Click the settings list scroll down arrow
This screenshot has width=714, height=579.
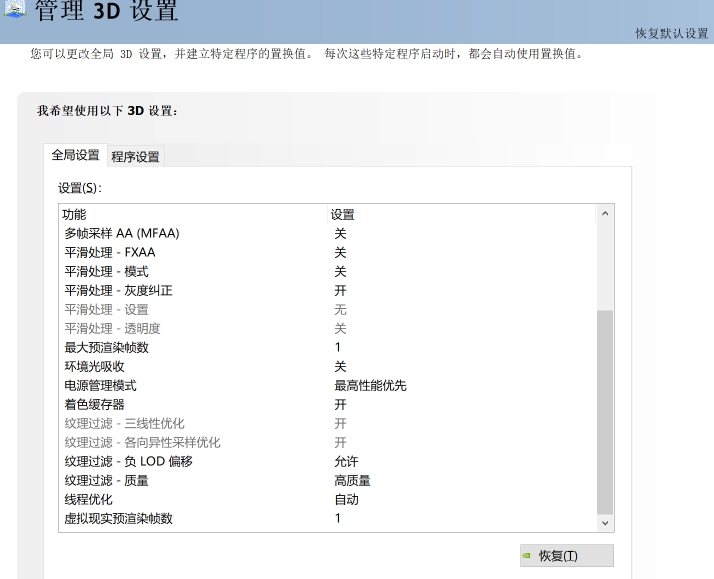(x=605, y=523)
